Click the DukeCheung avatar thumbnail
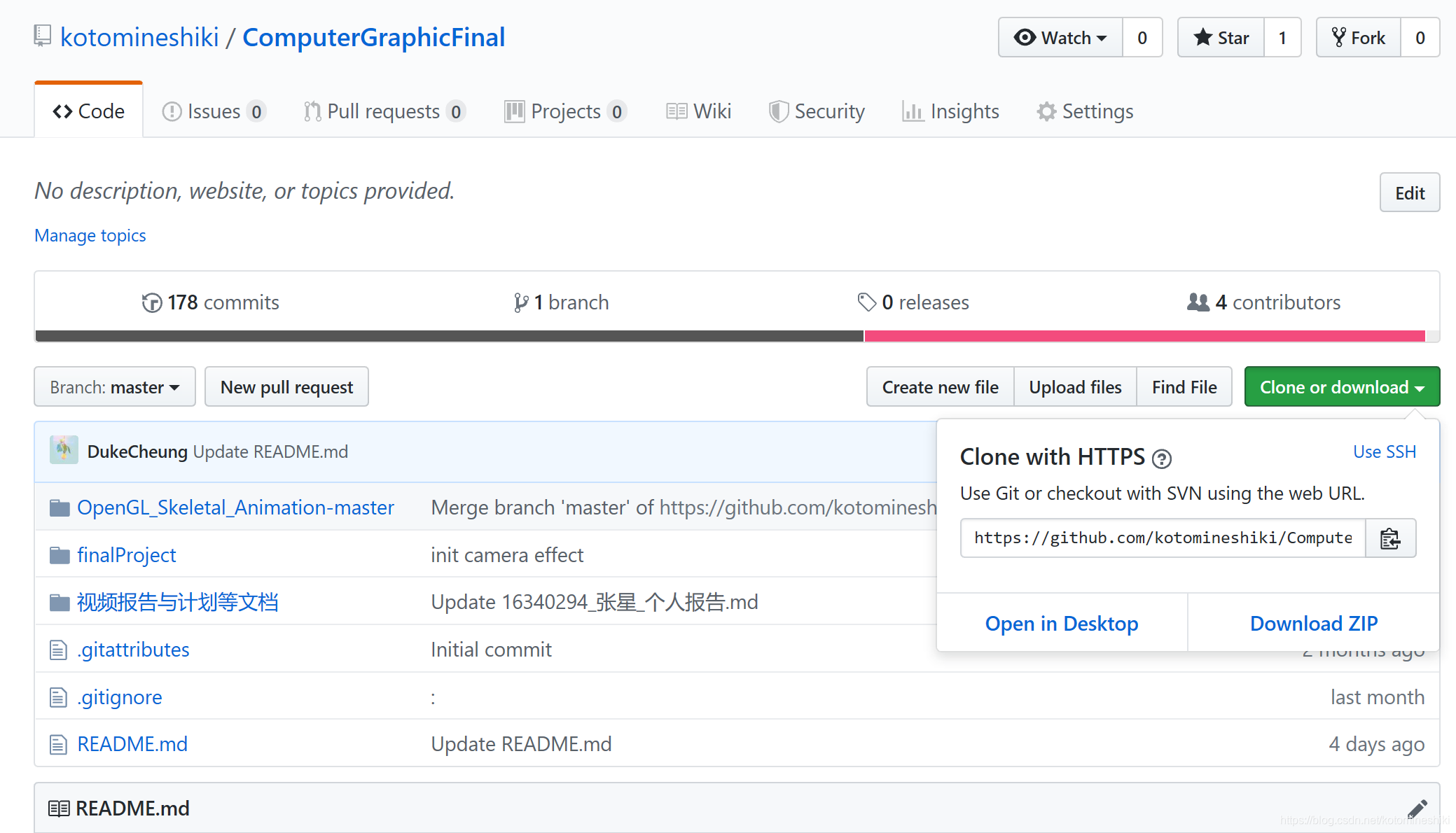Image resolution: width=1456 pixels, height=833 pixels. [x=64, y=451]
